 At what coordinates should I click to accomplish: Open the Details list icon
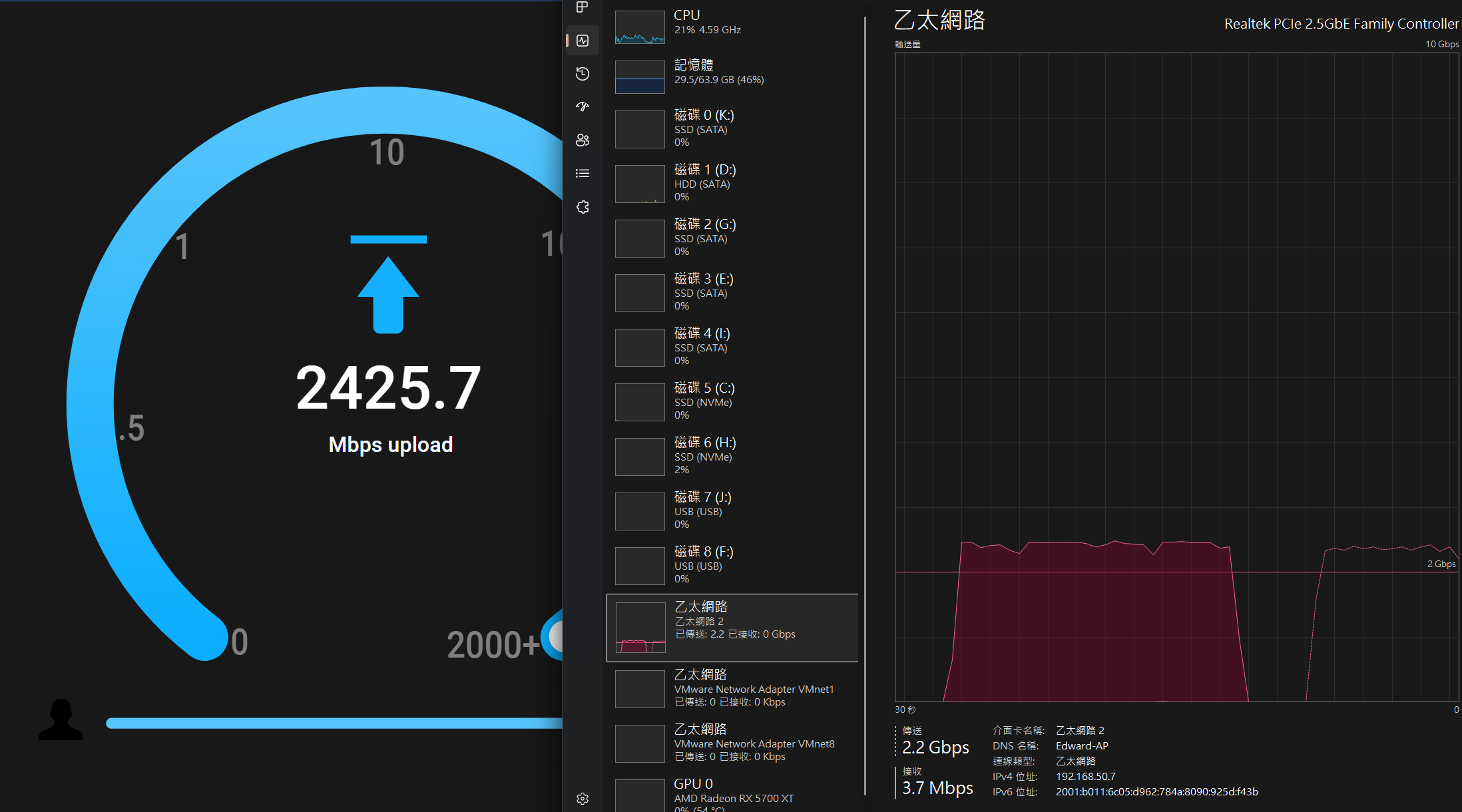pos(583,174)
